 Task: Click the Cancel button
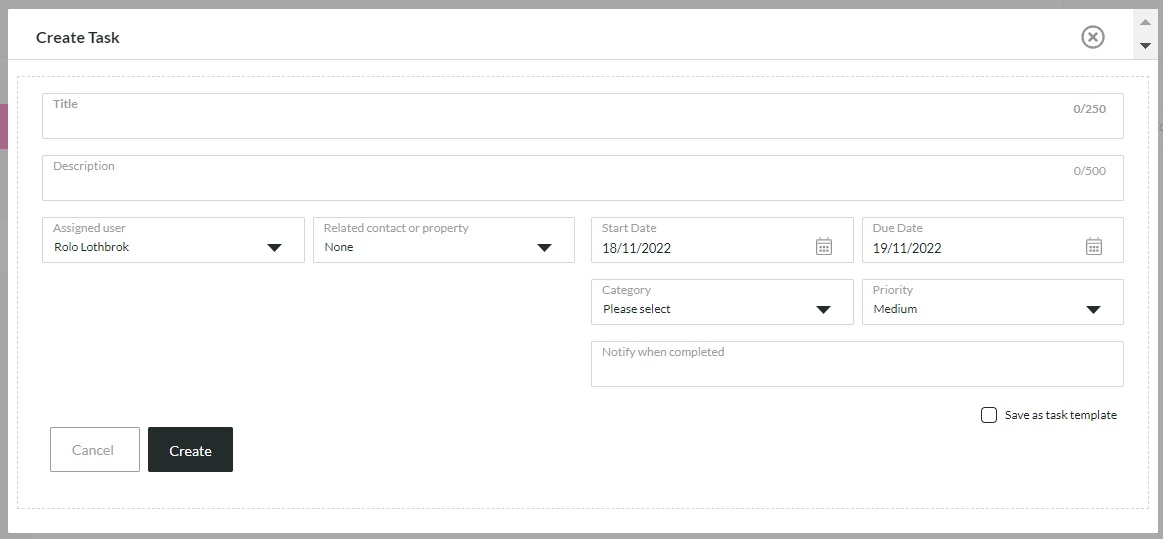click(x=95, y=449)
